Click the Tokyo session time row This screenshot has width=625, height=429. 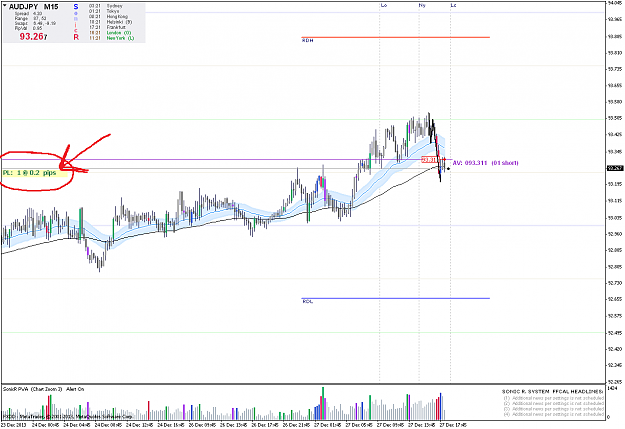[x=104, y=11]
